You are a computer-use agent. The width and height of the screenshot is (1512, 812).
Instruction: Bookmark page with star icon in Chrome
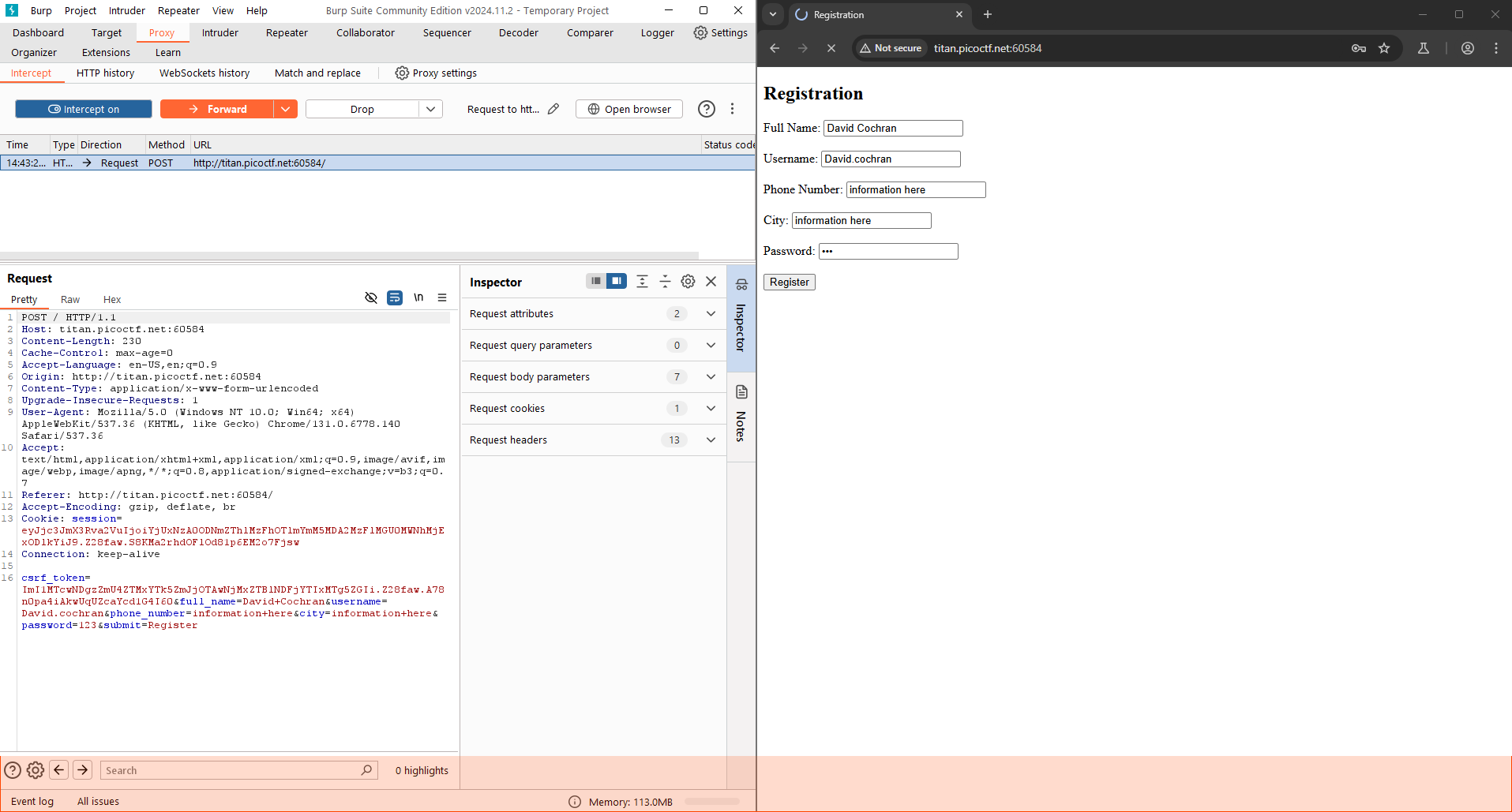1384,48
